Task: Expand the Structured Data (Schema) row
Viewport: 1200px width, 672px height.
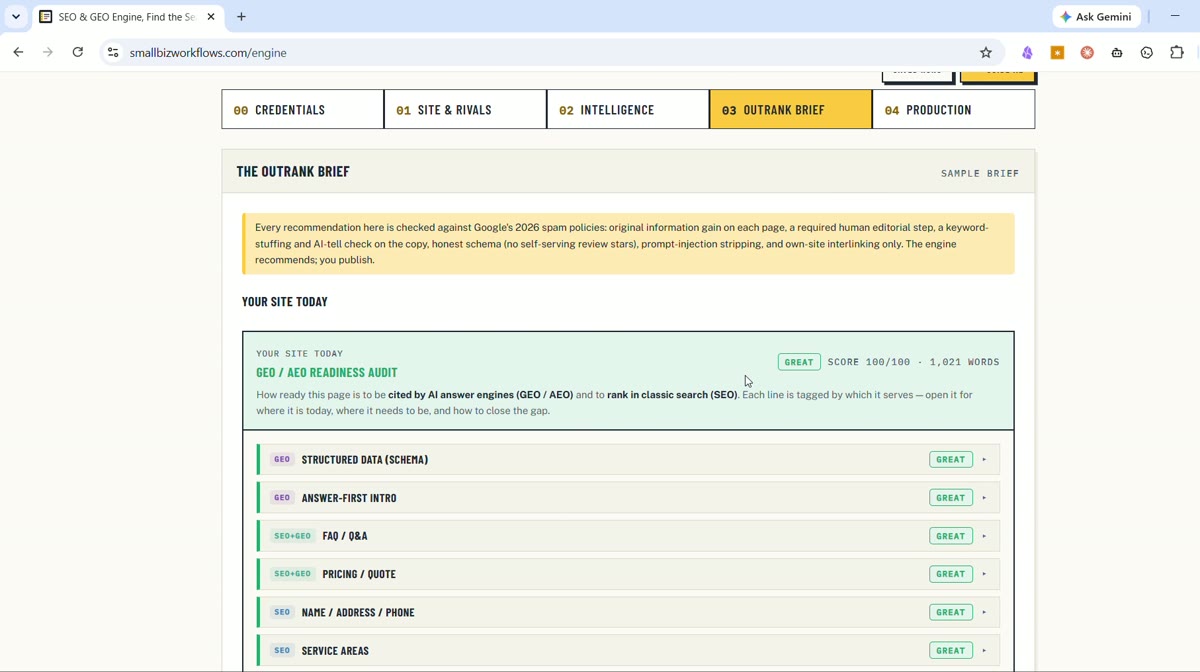Action: pyautogui.click(x=628, y=460)
